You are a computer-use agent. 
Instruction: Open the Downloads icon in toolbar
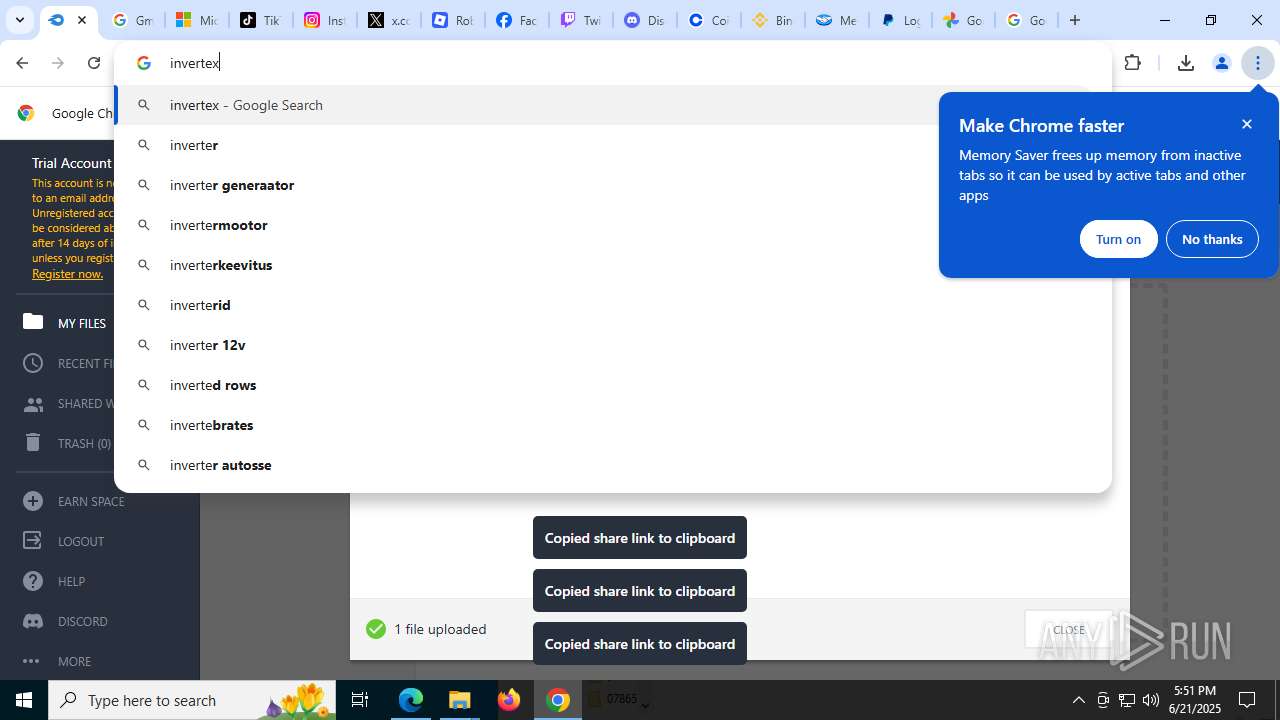click(x=1186, y=63)
